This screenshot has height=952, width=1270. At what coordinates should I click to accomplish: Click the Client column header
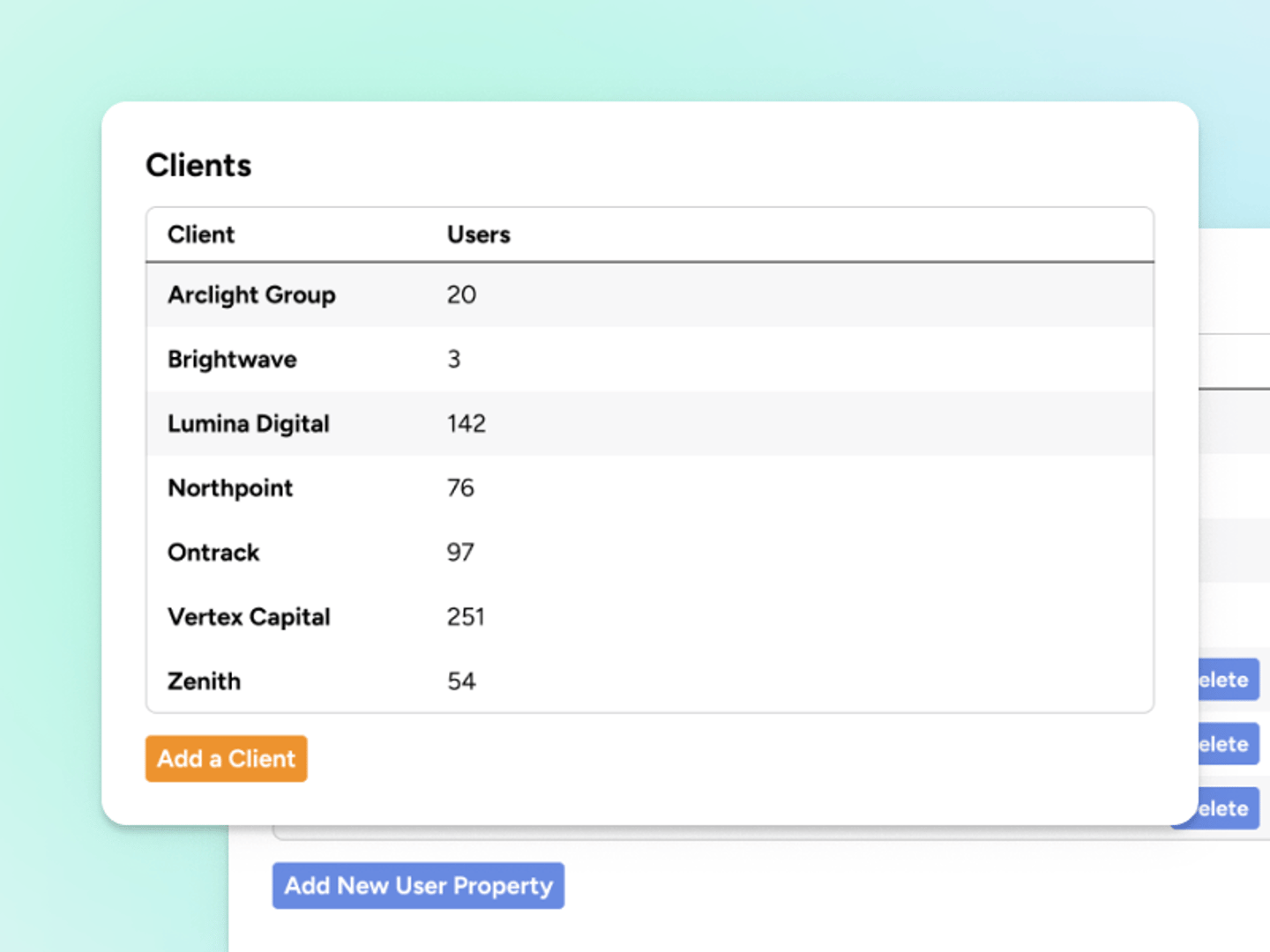point(201,234)
